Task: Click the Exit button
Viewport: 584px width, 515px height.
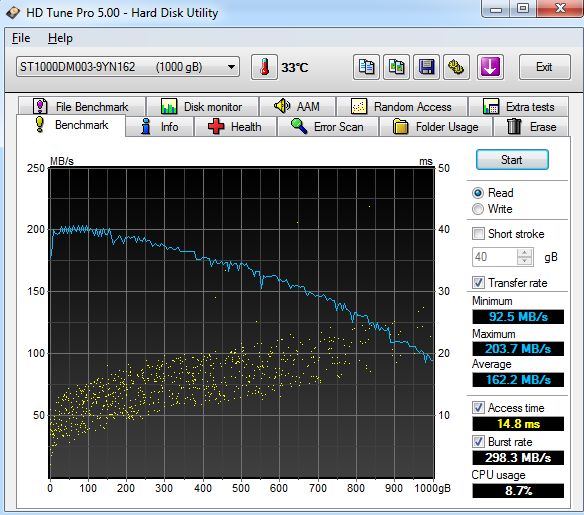Action: (x=545, y=67)
